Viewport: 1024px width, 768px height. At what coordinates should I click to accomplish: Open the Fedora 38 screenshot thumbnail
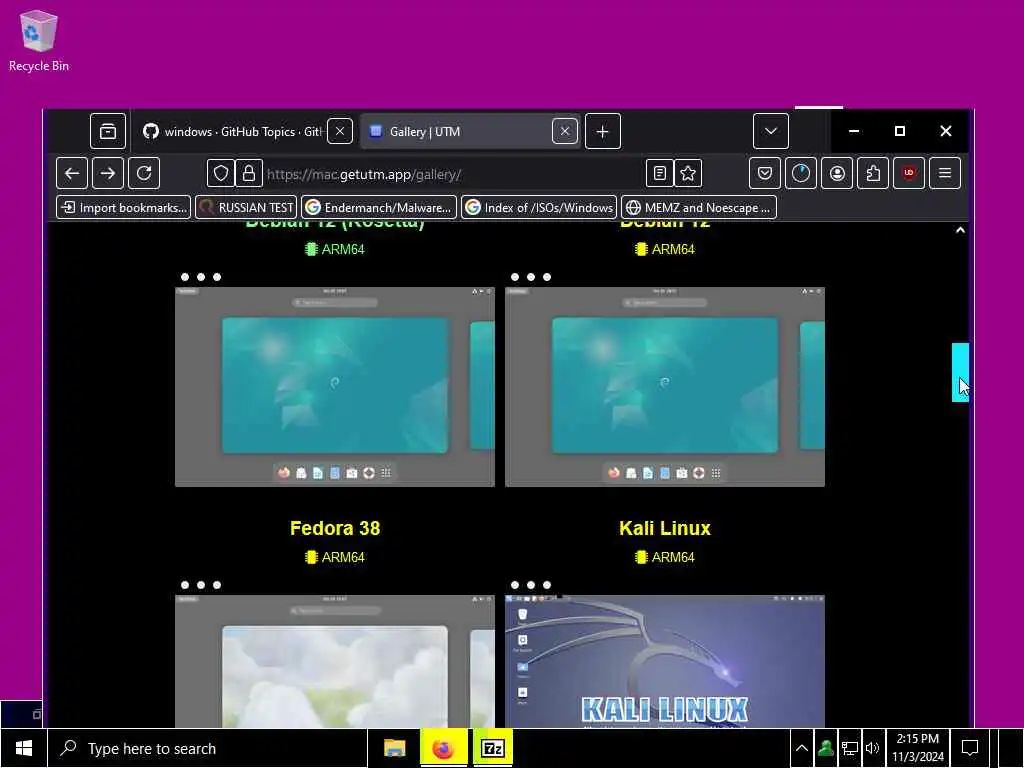(335, 661)
